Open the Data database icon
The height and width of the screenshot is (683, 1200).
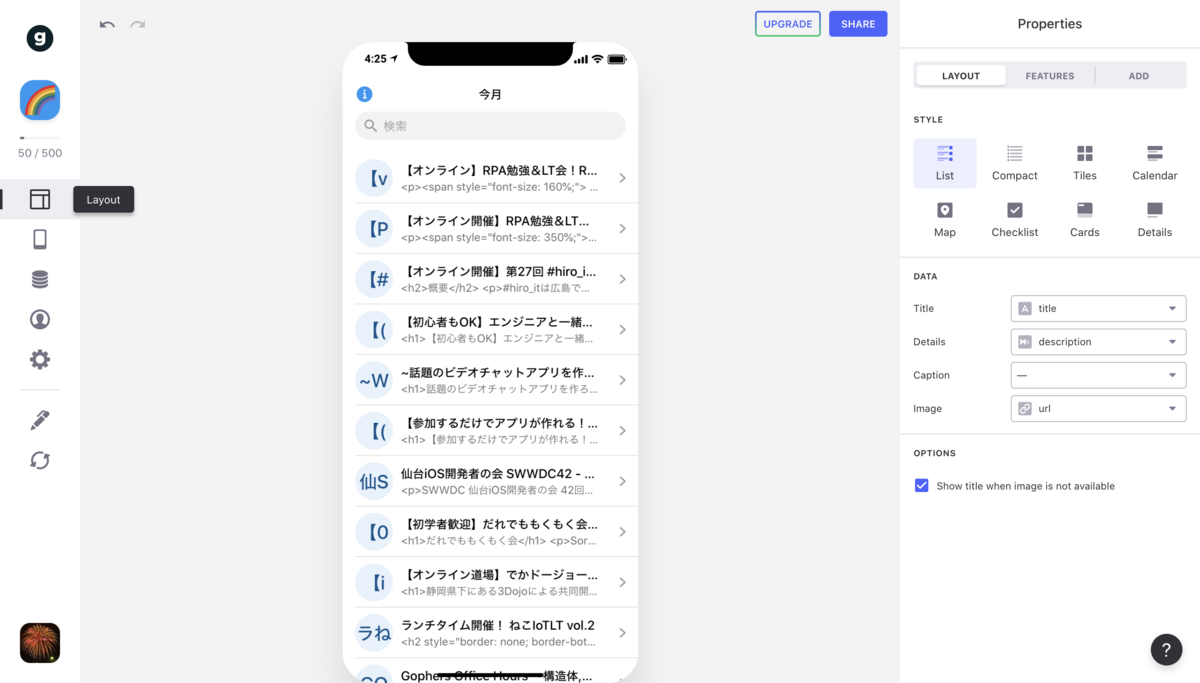pos(40,279)
